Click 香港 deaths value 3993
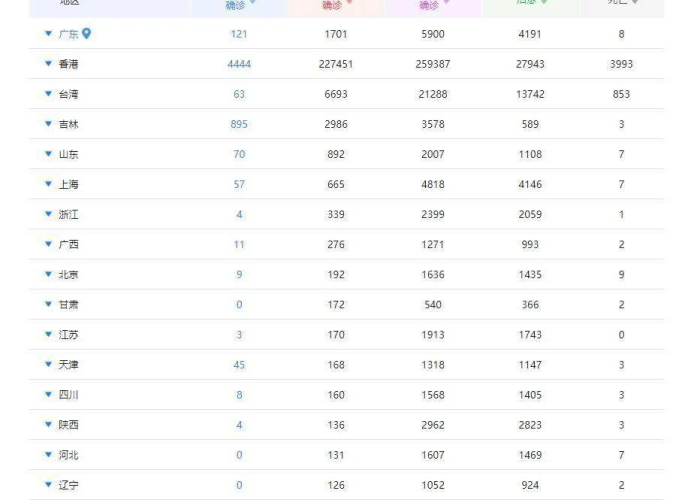The height and width of the screenshot is (500, 700). point(621,64)
